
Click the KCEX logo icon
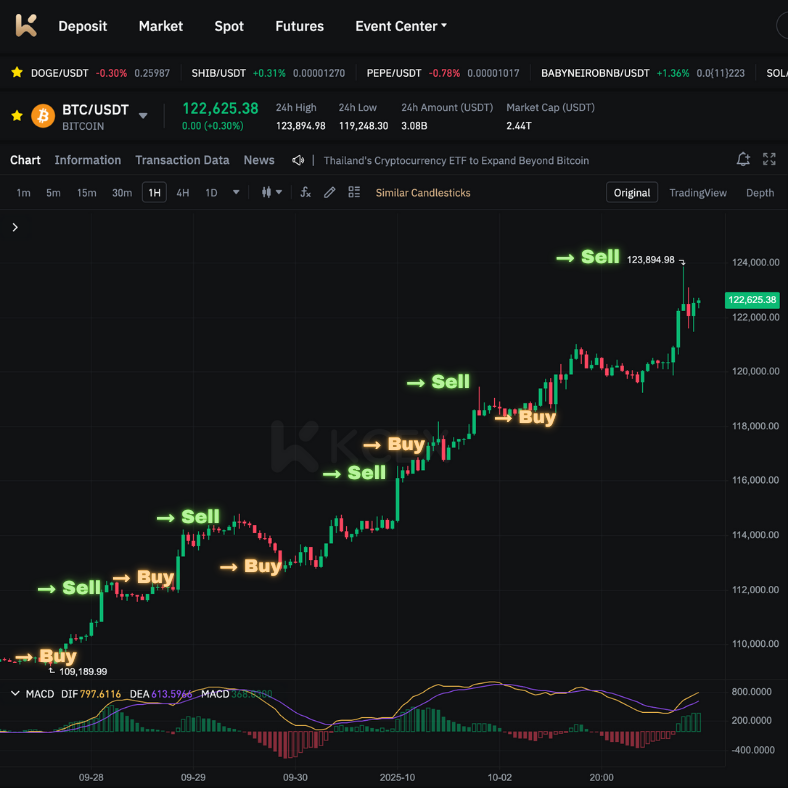tap(26, 26)
